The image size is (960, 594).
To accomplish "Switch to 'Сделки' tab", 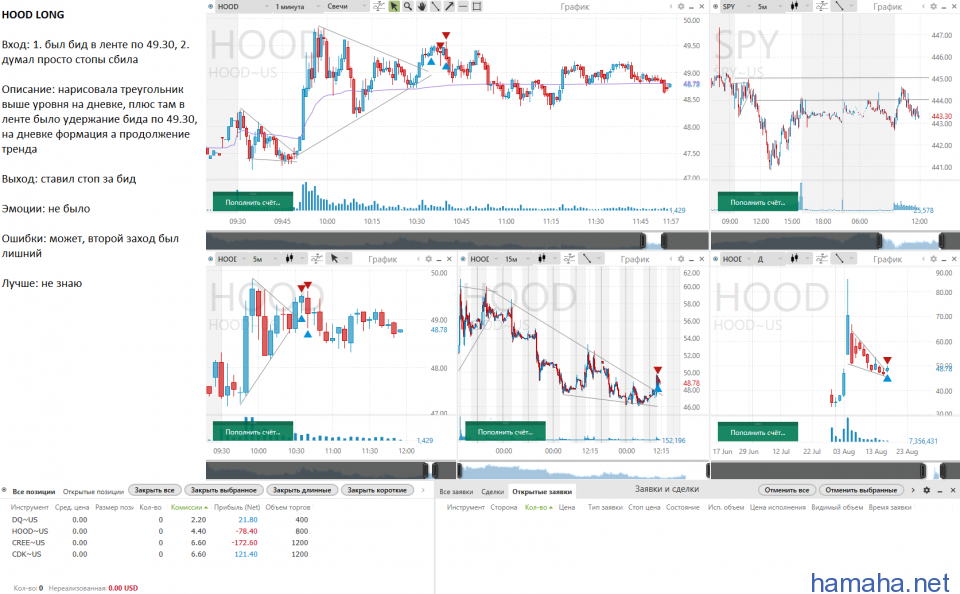I will [492, 491].
